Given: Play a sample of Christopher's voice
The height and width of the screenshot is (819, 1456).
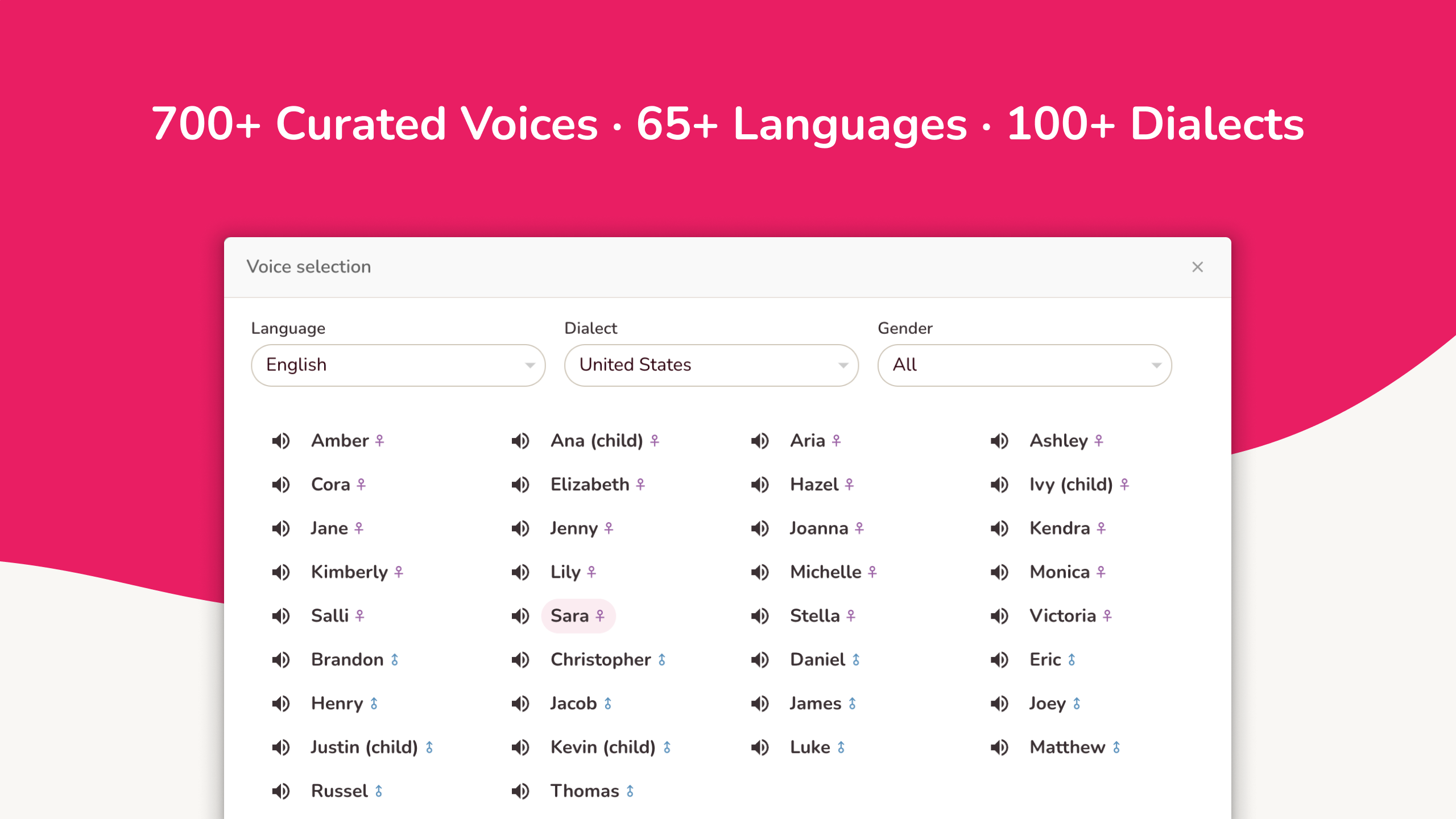Looking at the screenshot, I should pos(520,660).
